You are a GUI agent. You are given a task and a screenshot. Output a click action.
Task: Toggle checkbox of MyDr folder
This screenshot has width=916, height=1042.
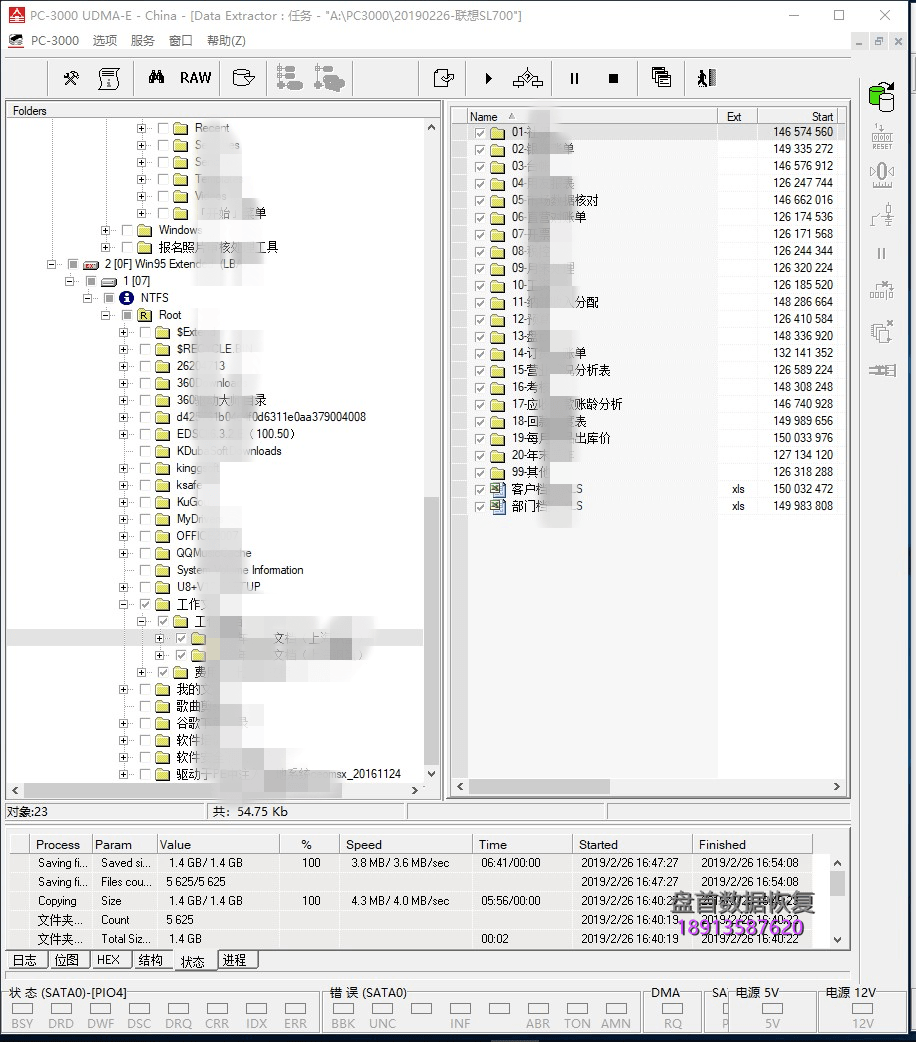point(145,519)
